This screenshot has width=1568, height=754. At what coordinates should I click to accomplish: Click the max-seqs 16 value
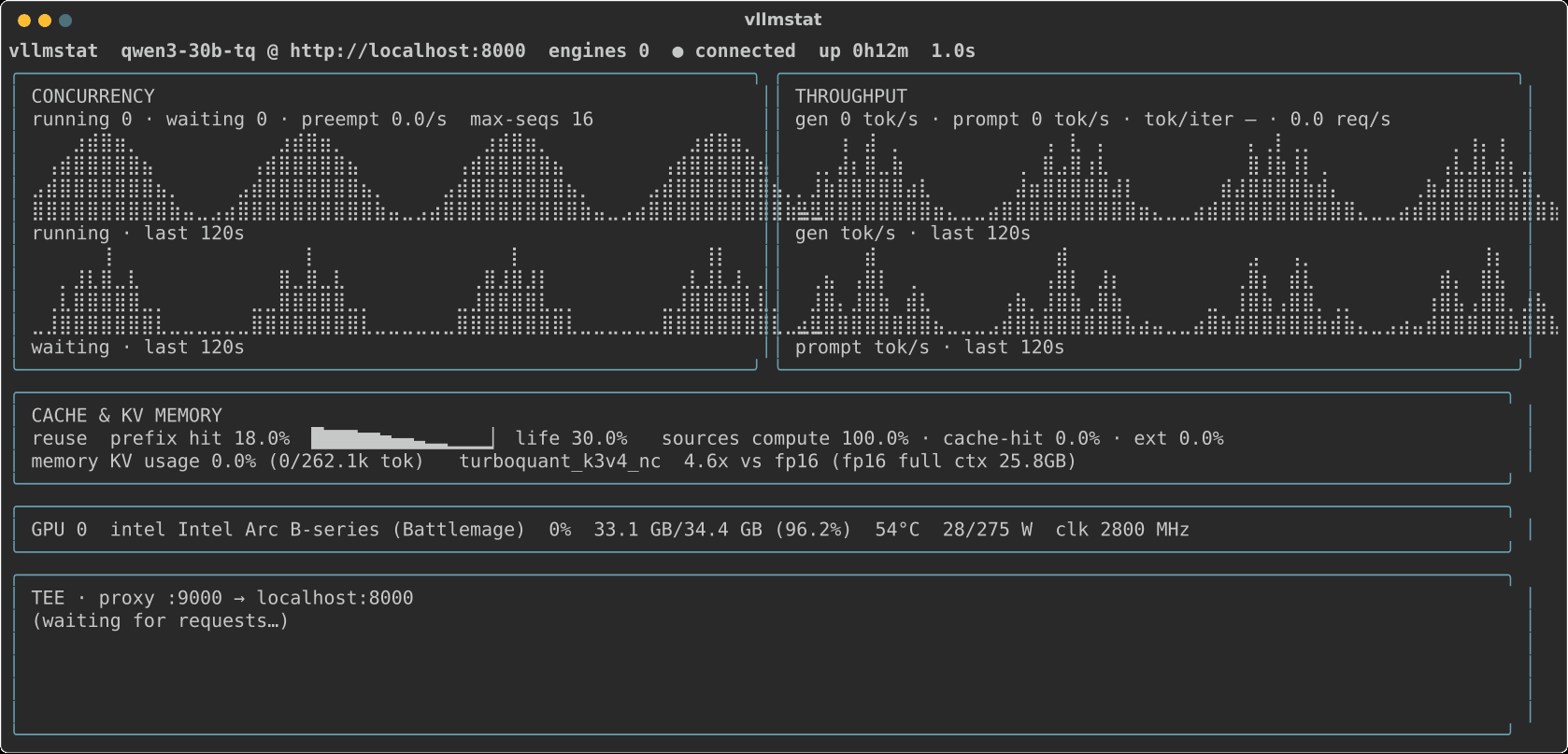(x=532, y=120)
